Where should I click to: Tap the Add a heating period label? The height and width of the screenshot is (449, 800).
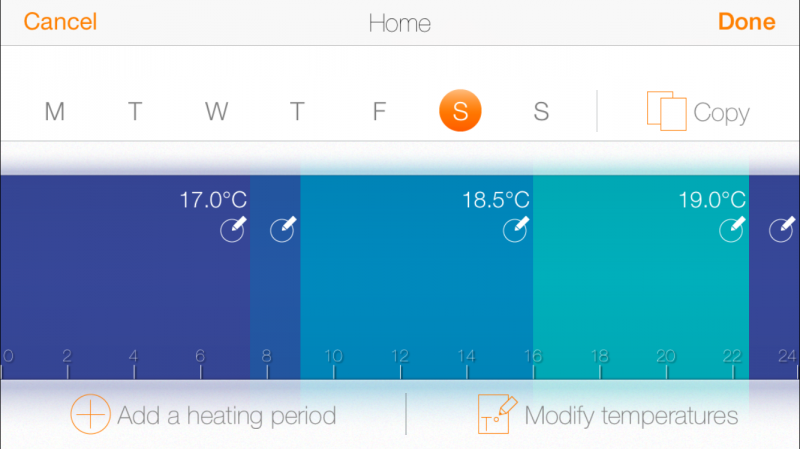pyautogui.click(x=227, y=416)
